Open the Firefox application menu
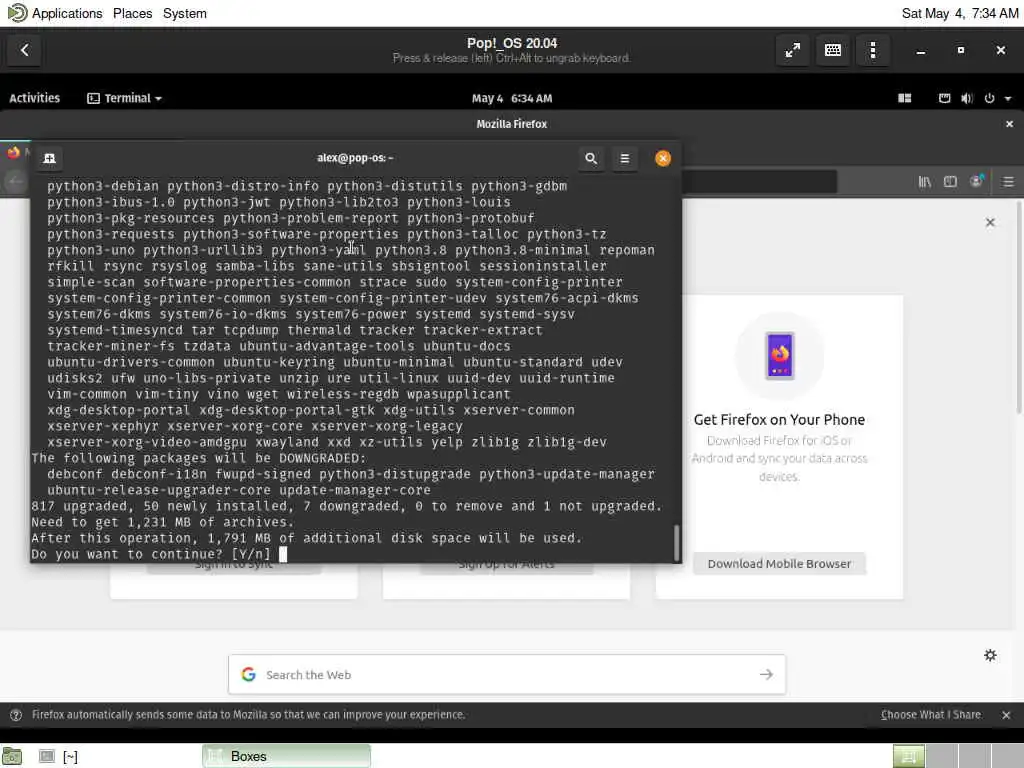 click(1008, 182)
